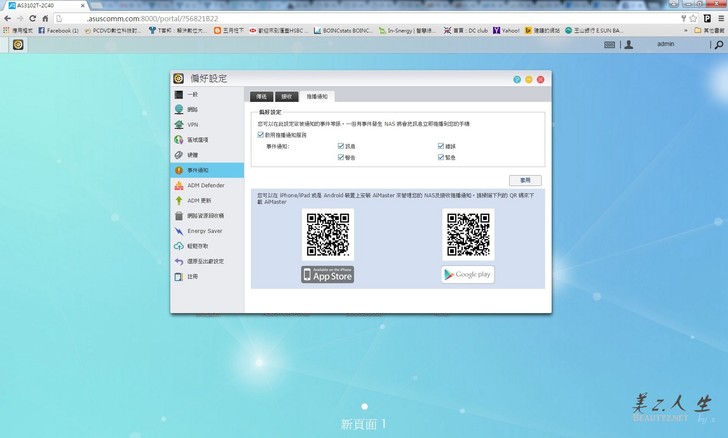Click the browser address bar
The image size is (728, 438).
(367, 19)
